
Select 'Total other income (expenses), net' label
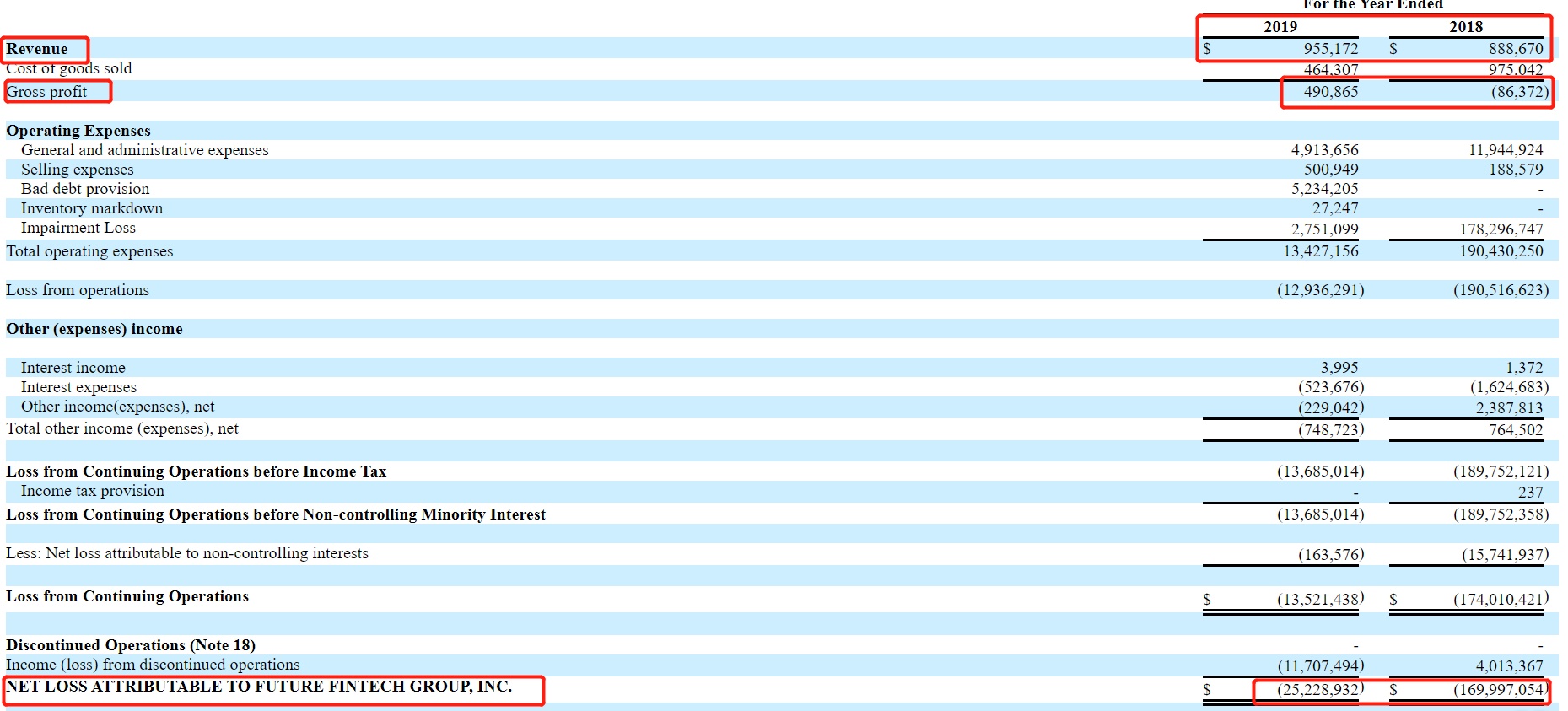[122, 428]
